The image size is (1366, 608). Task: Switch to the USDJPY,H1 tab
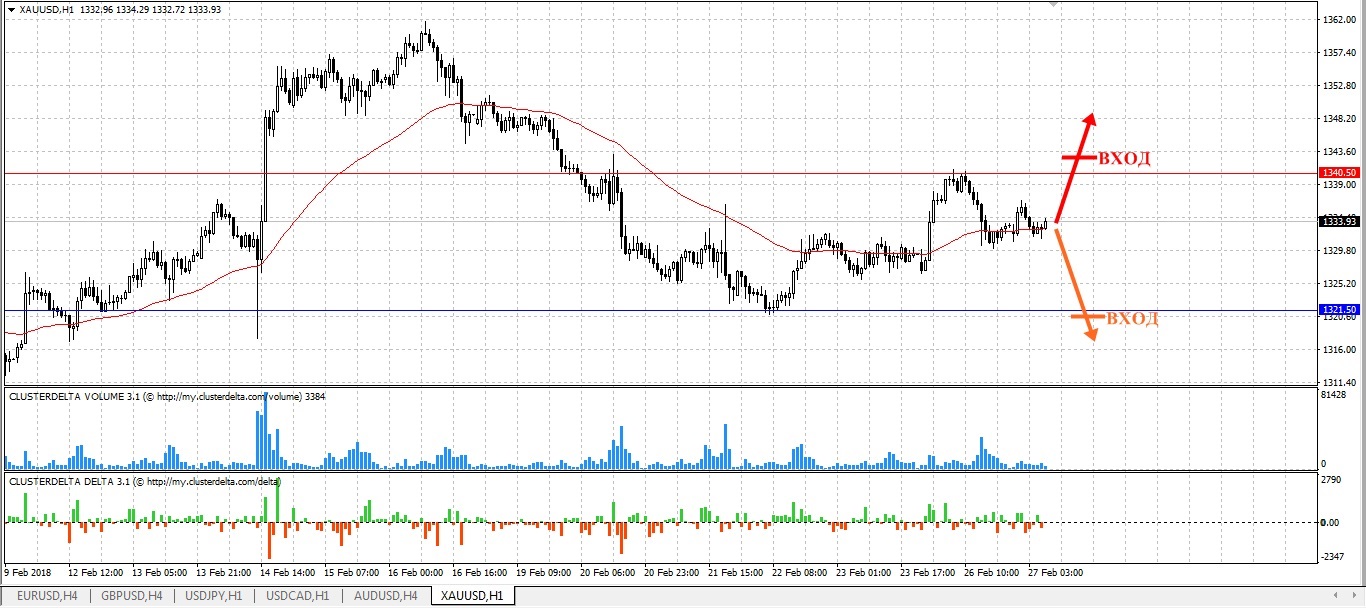213,596
